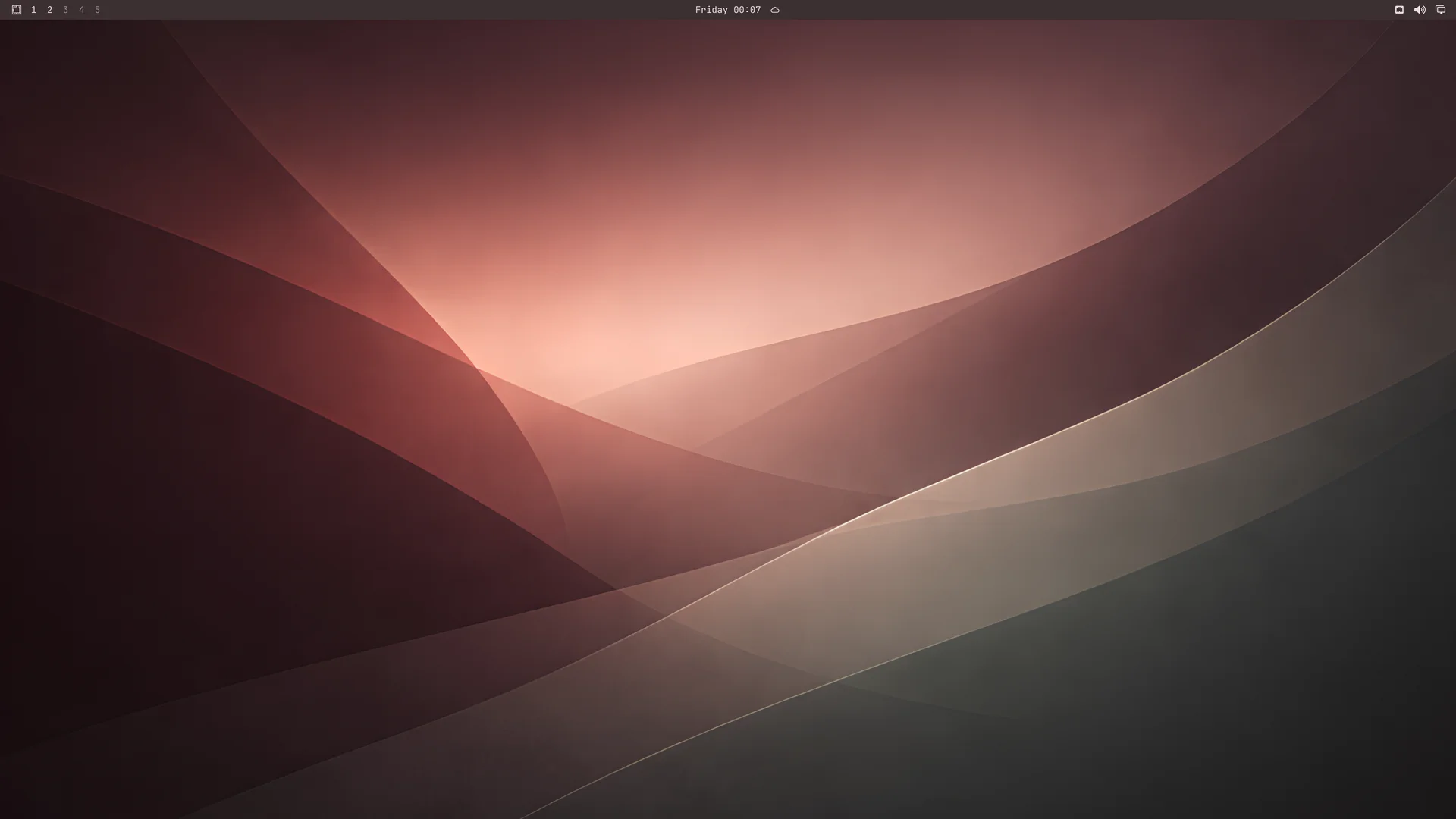This screenshot has width=1456, height=819.
Task: Expand the screen settings monitor icon
Action: coord(1440,10)
